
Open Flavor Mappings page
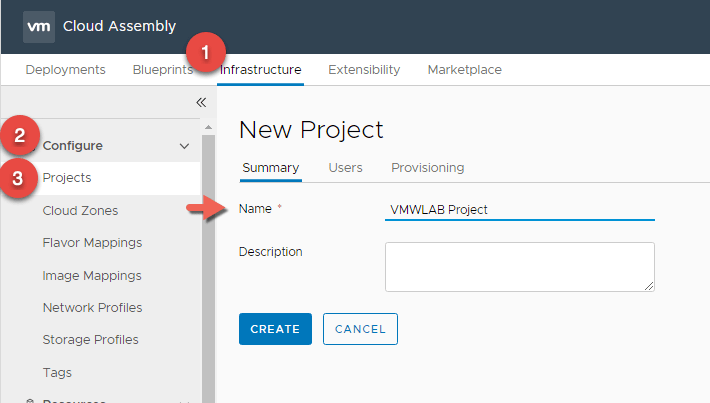coord(92,243)
